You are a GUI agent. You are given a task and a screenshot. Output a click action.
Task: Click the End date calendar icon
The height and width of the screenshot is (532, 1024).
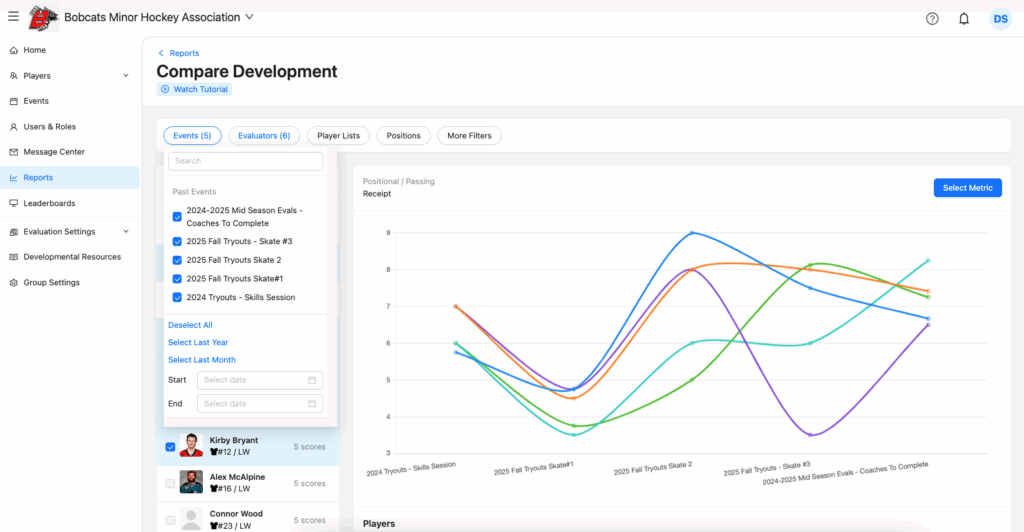tap(312, 404)
